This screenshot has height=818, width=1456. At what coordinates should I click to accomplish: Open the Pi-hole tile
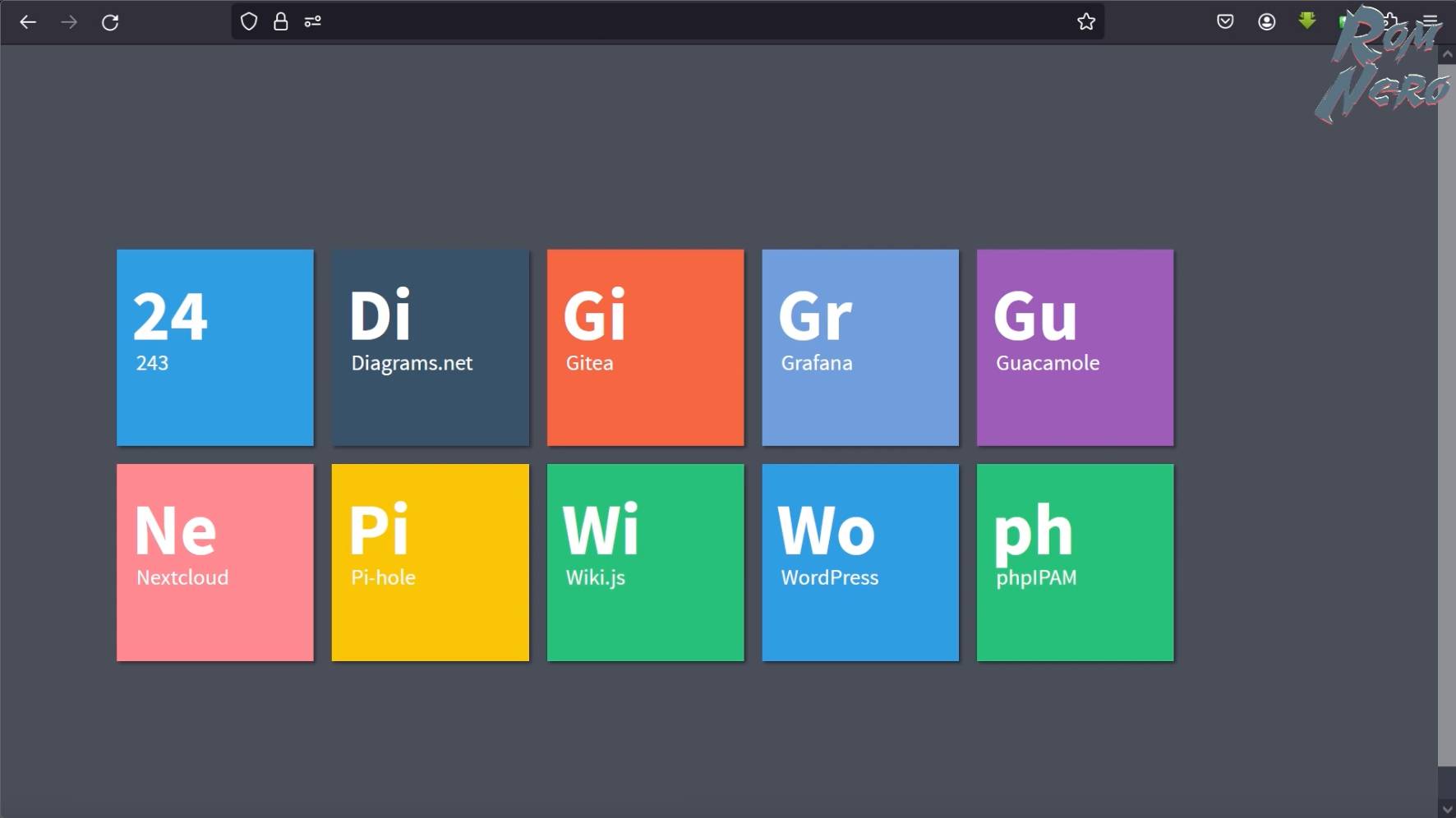(431, 563)
